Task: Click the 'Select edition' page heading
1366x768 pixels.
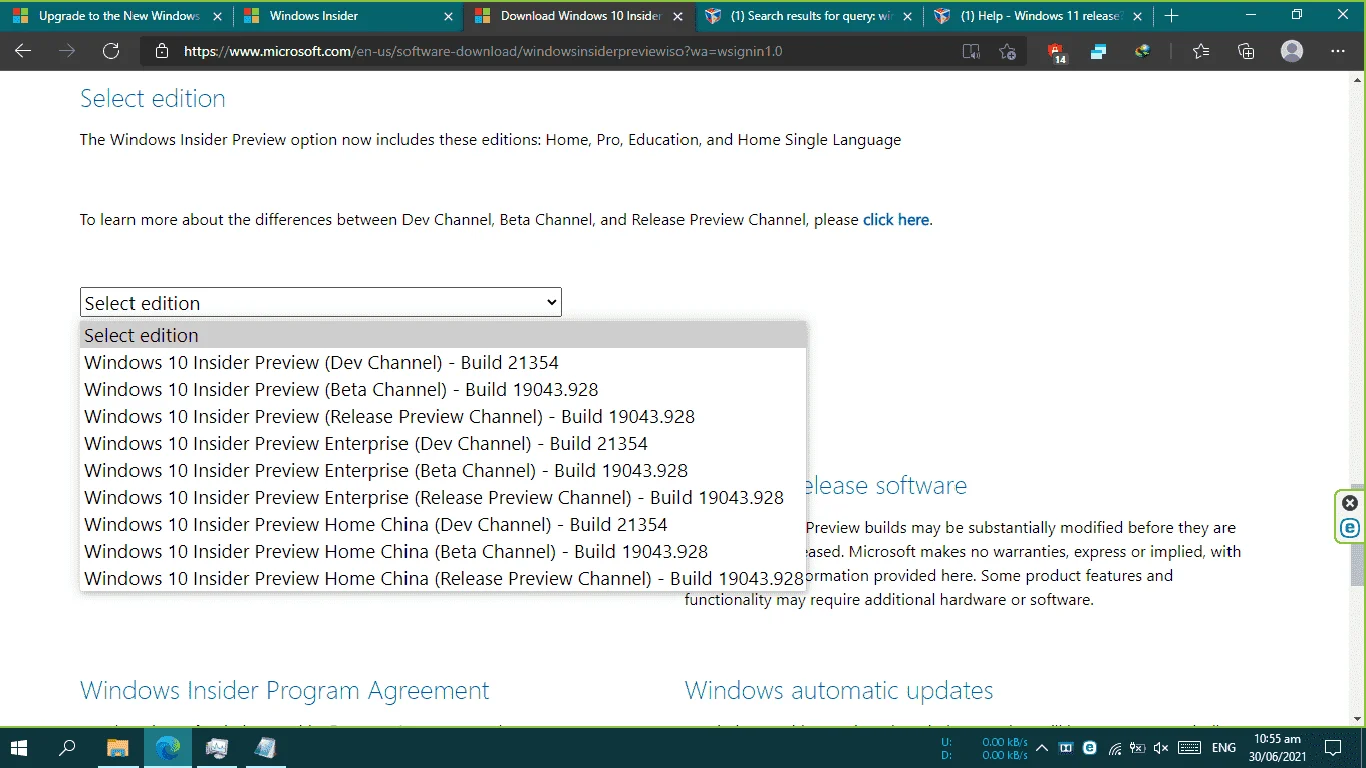Action: point(153,99)
